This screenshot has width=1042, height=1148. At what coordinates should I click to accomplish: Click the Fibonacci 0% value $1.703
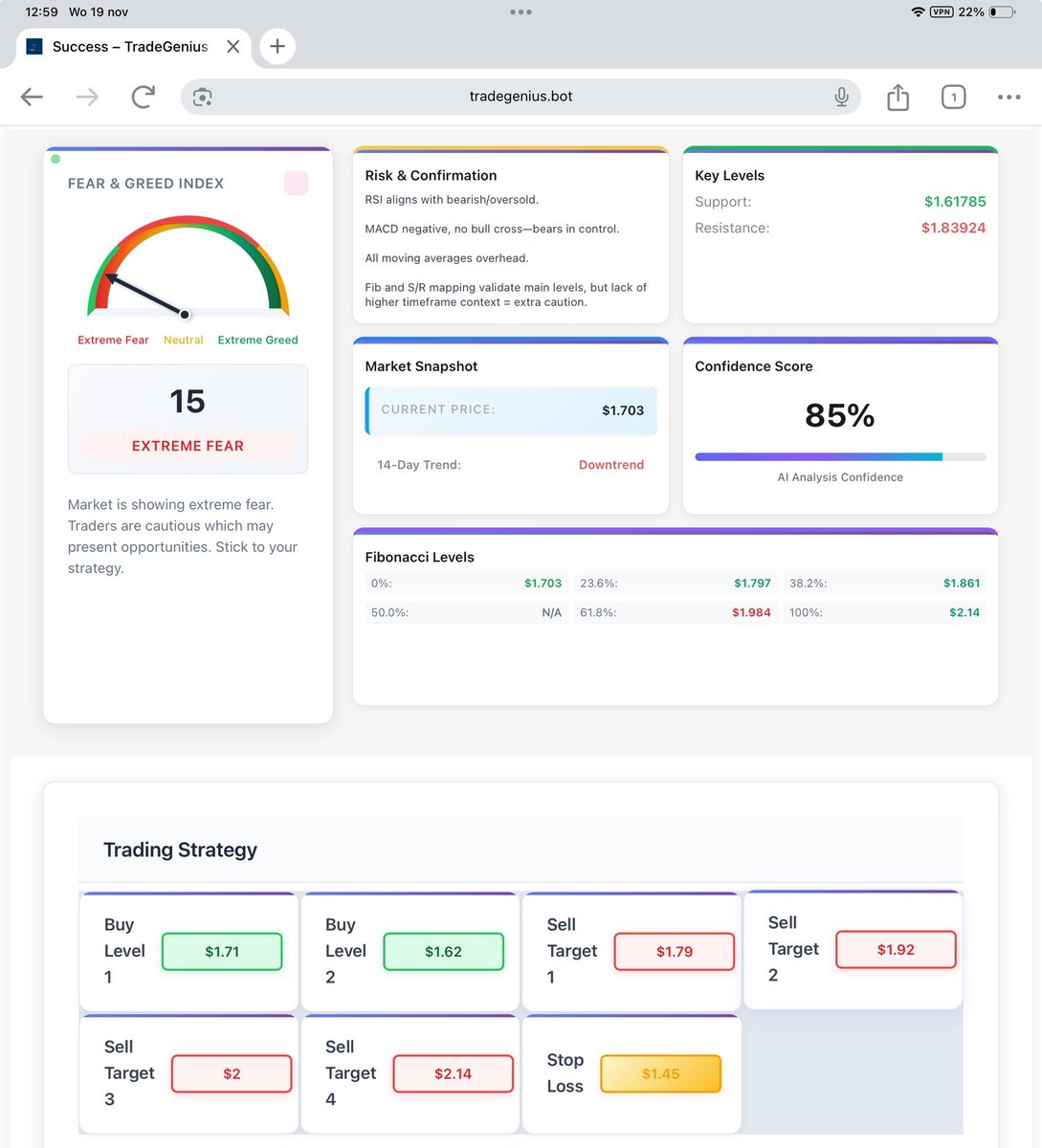point(543,583)
